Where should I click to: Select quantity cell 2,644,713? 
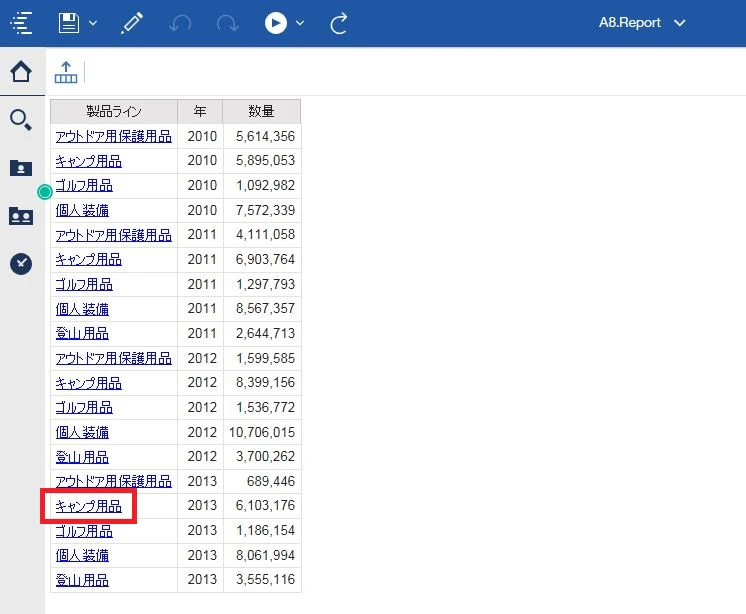(x=262, y=333)
